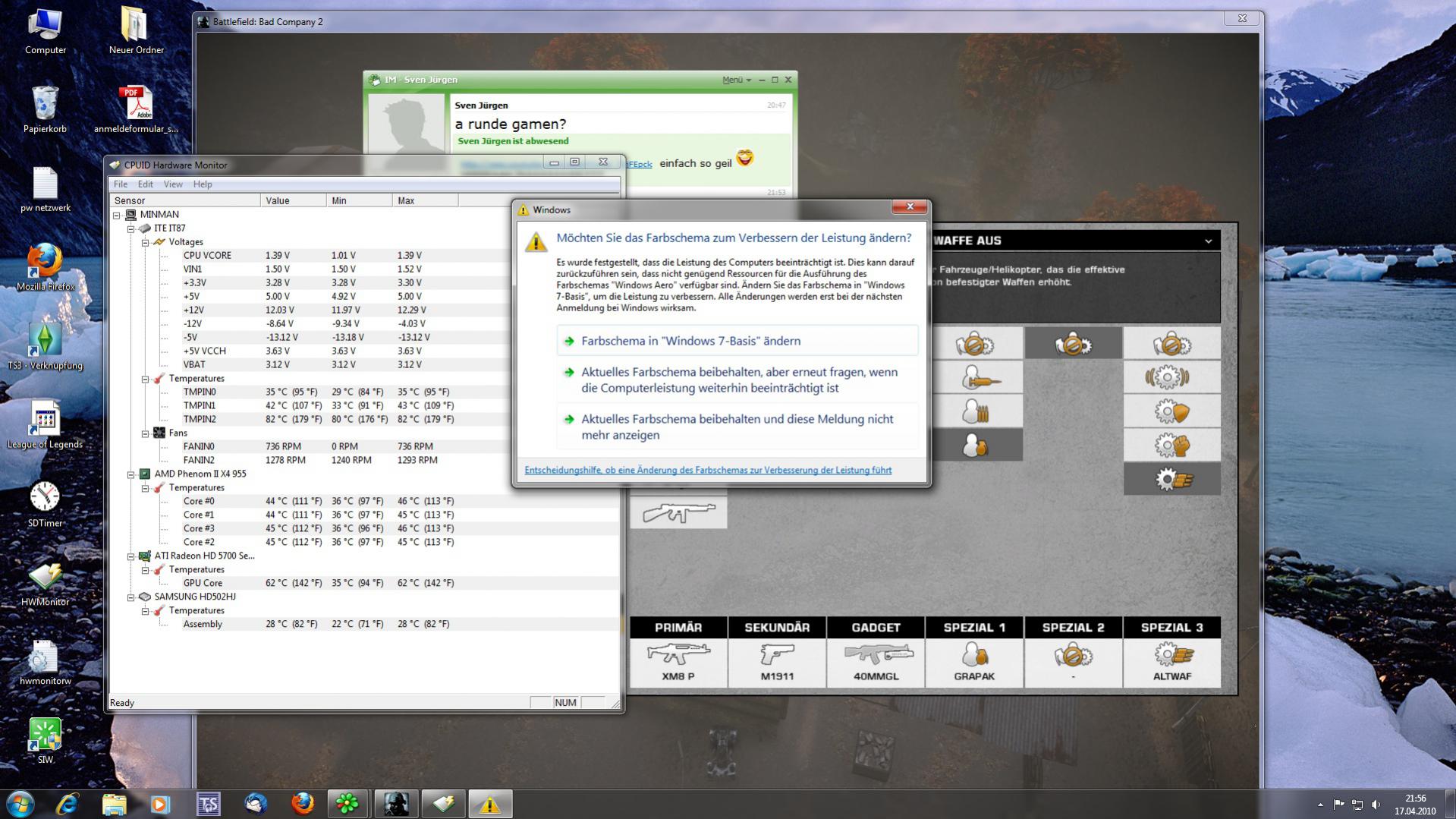Collapse the Temperatures node under ITE IT87
Viewport: 1456px width, 819px height.
click(145, 379)
